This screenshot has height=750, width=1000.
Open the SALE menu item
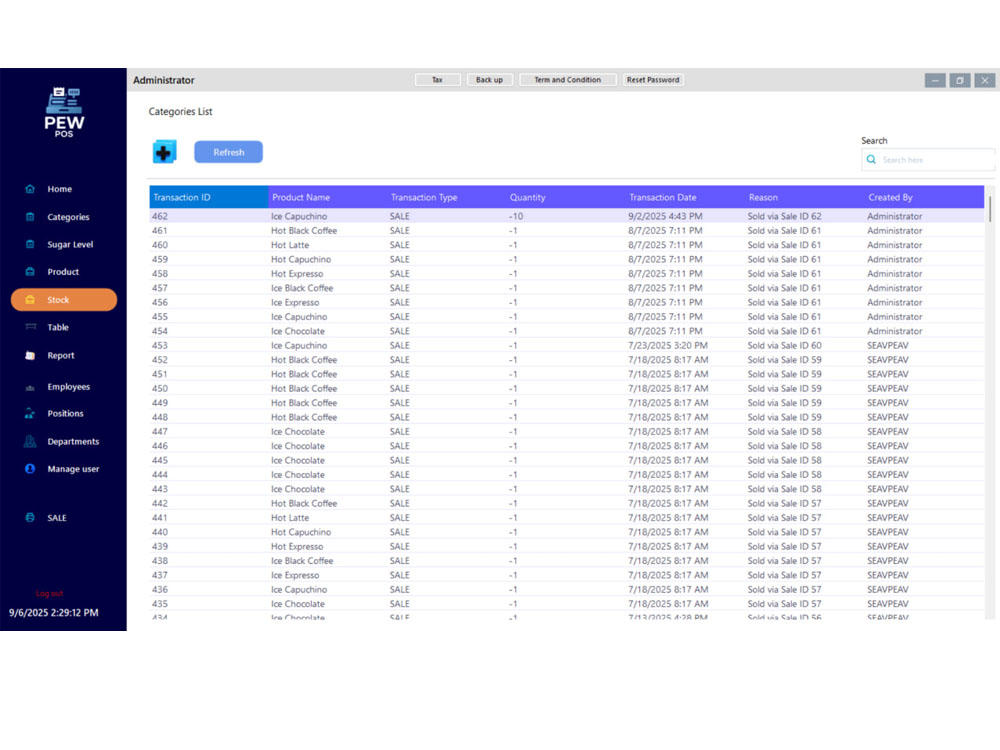click(57, 518)
